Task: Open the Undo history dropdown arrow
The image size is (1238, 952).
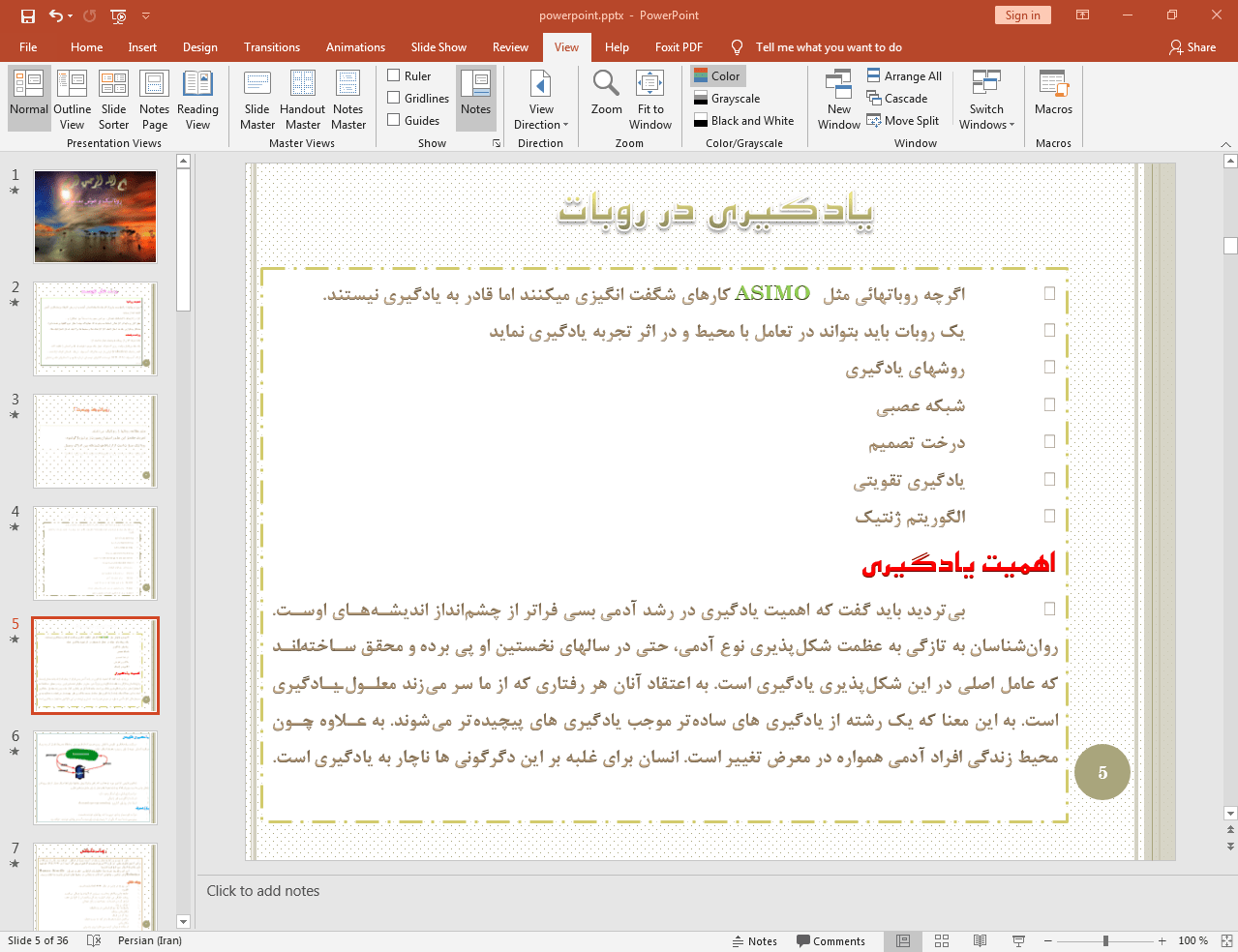Action: click(71, 15)
